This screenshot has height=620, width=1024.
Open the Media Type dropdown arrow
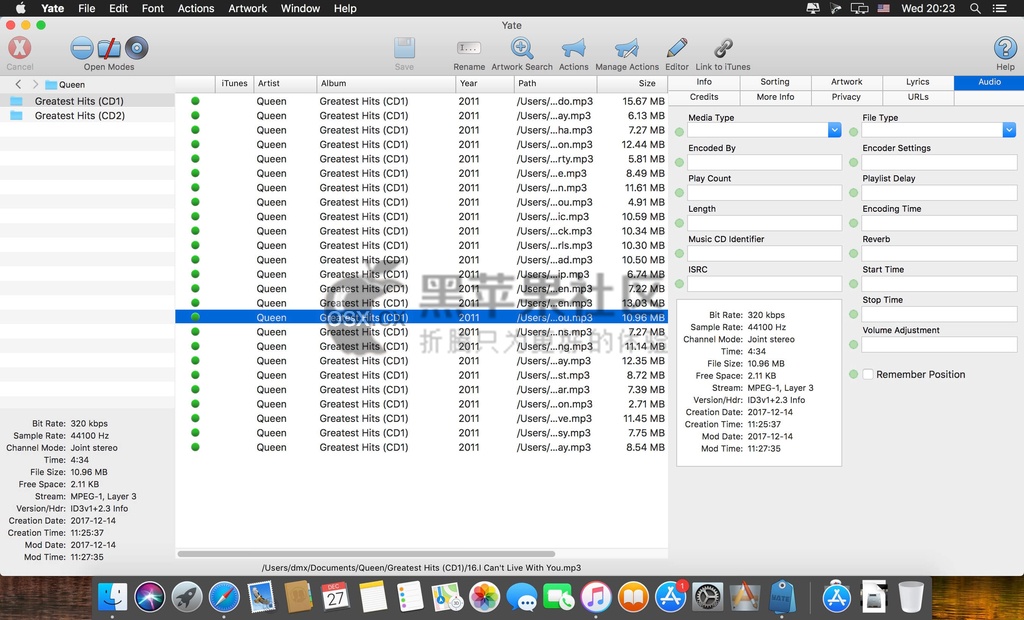pyautogui.click(x=835, y=130)
